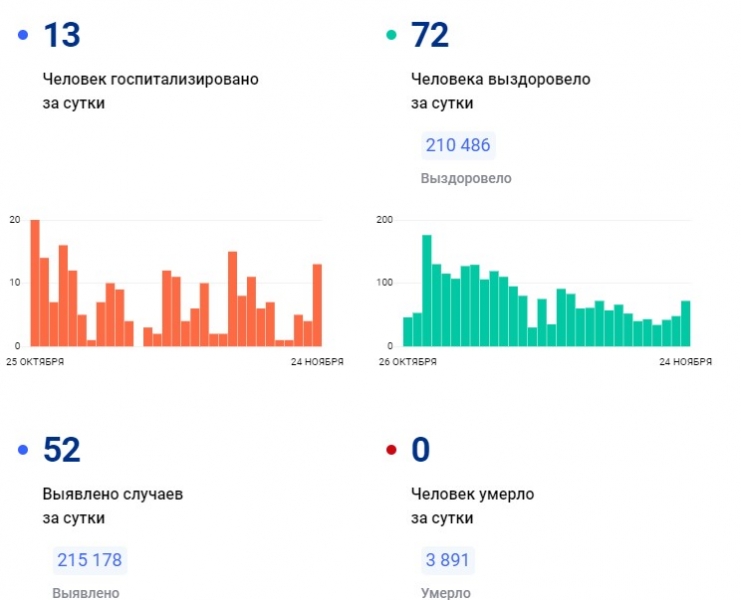Click the "25 ОКТЯБРЯ" axis date label

click(x=35, y=362)
